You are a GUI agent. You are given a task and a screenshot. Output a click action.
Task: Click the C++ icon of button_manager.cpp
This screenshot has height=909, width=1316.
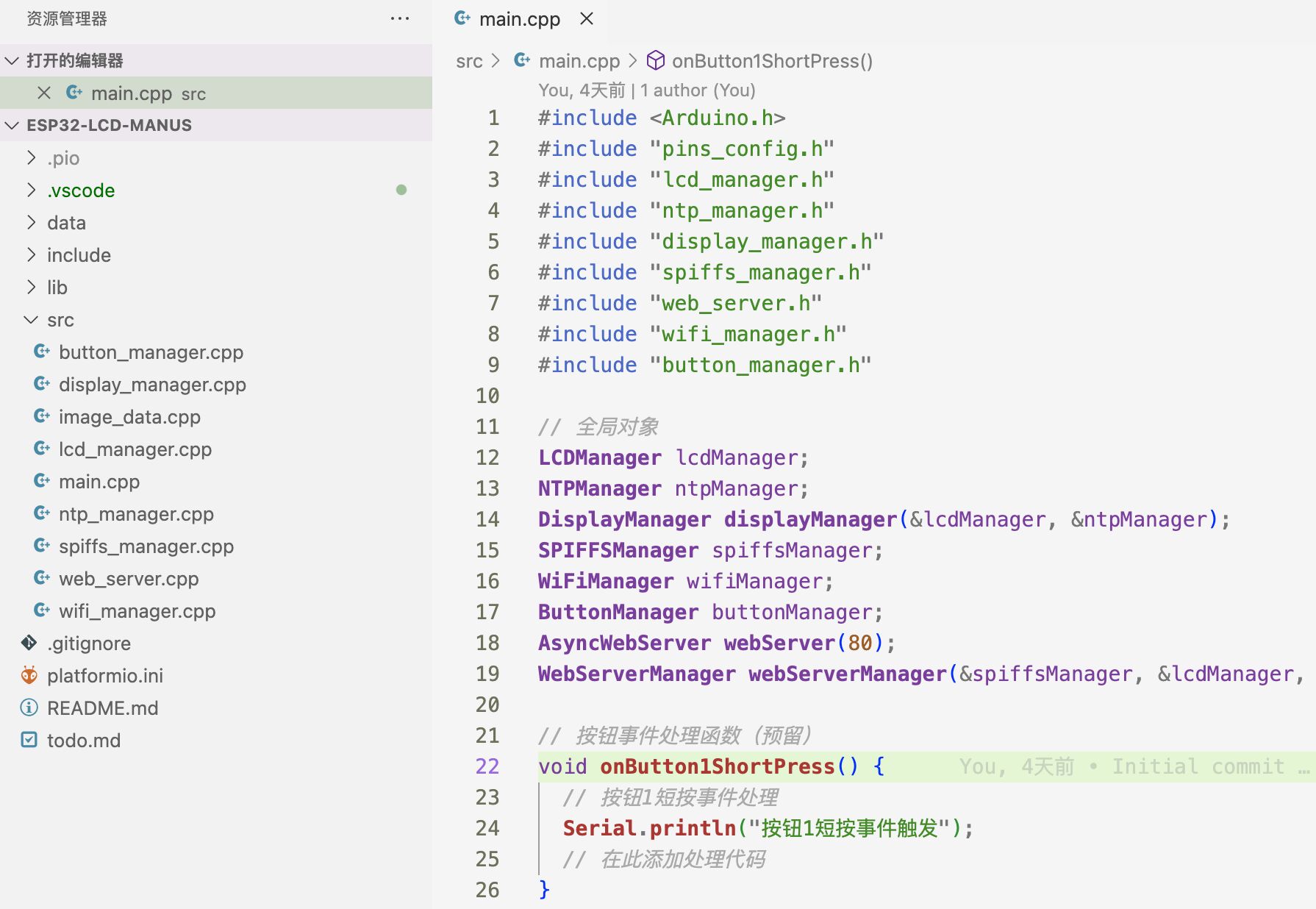tap(43, 352)
